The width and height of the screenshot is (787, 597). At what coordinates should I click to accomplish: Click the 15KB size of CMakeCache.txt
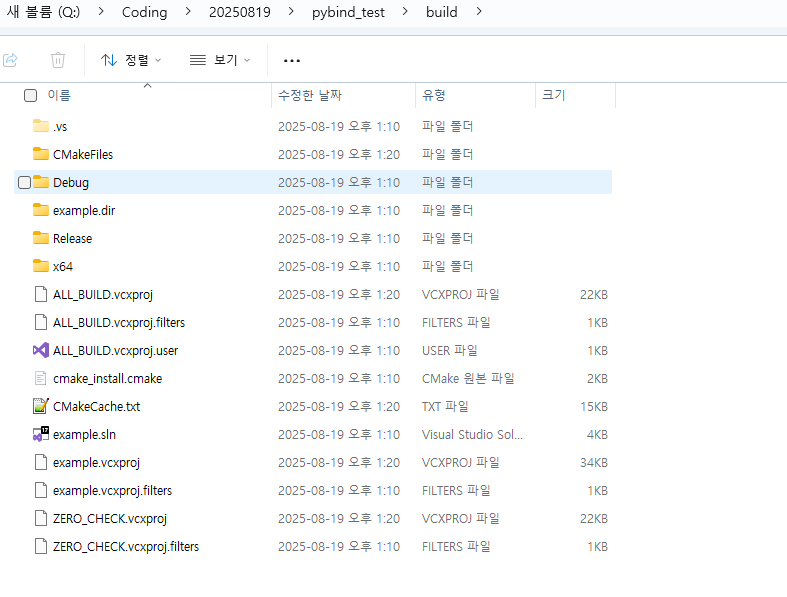(x=594, y=406)
